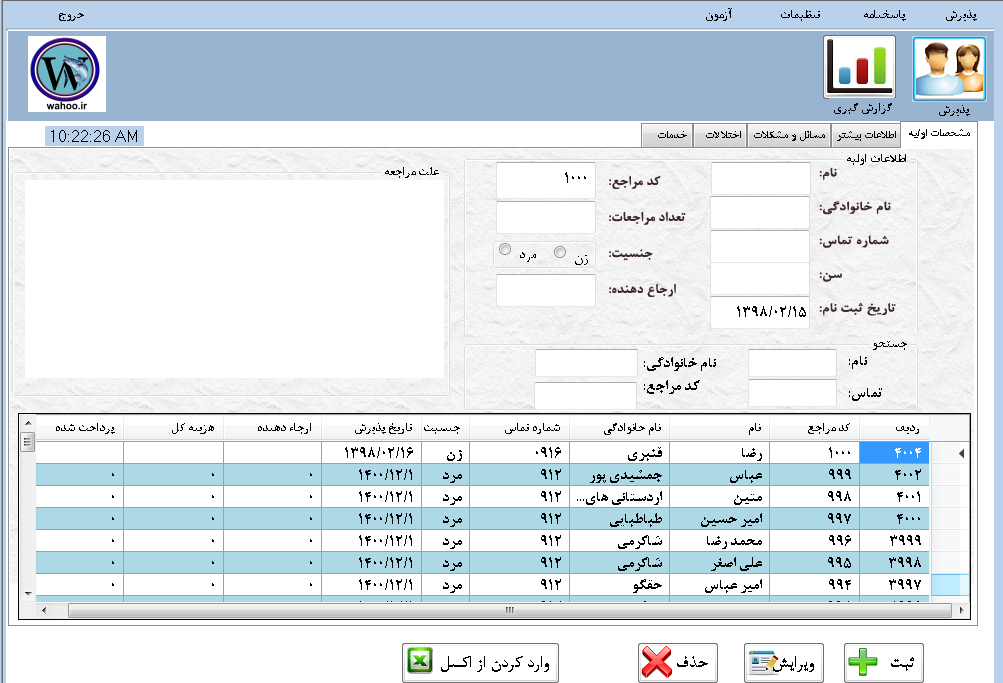The image size is (1003, 683).
Task: Select the مرد gender radio button
Action: [x=505, y=250]
